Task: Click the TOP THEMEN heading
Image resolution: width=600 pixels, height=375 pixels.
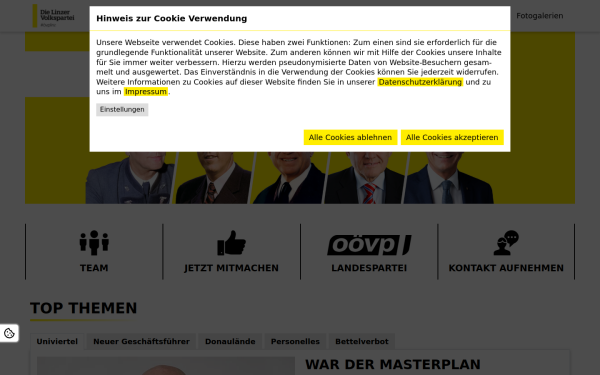Action: [83, 308]
